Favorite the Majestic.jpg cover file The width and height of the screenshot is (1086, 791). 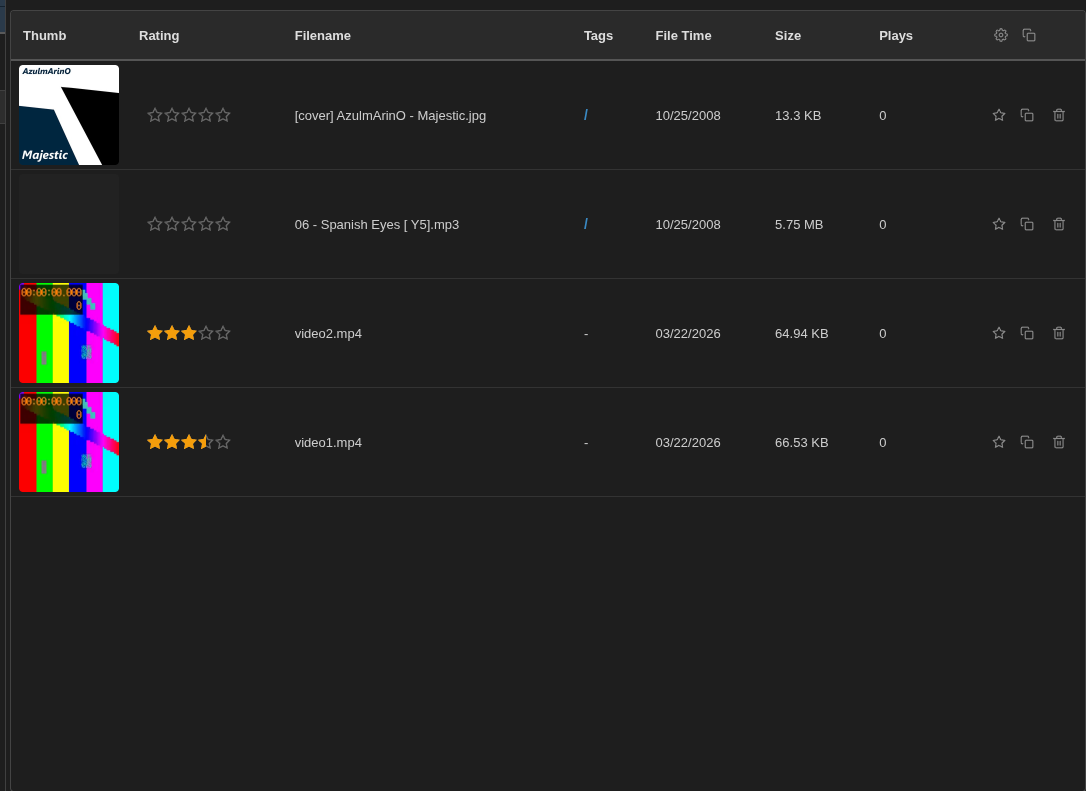click(x=998, y=115)
